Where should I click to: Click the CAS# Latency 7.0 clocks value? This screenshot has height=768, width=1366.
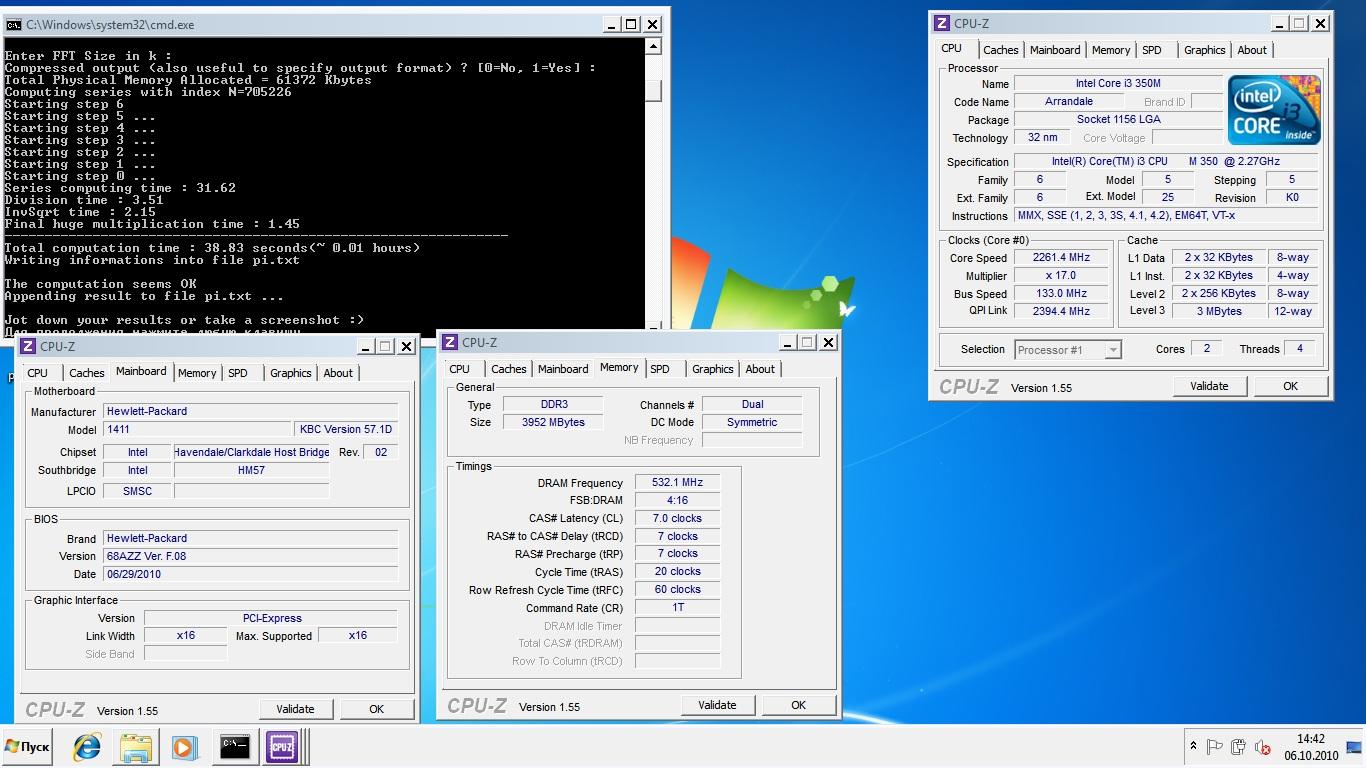[677, 519]
